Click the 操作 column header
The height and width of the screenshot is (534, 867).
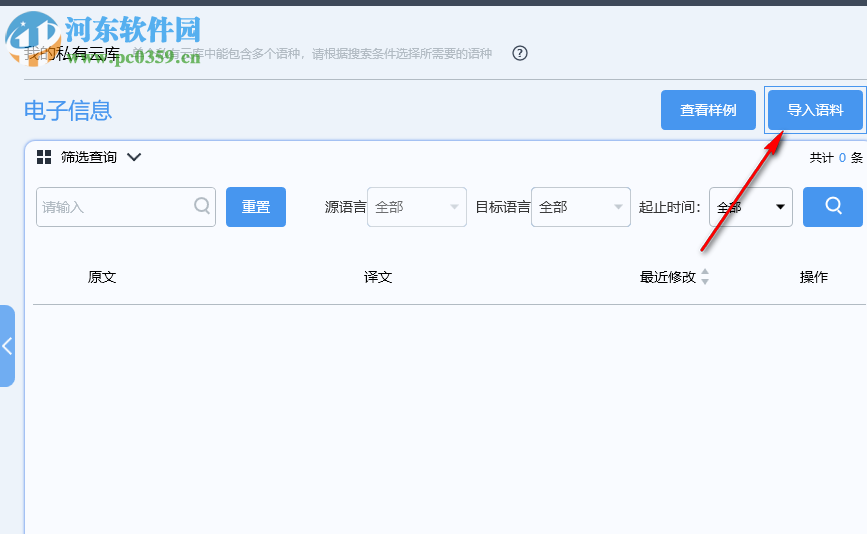pos(813,276)
